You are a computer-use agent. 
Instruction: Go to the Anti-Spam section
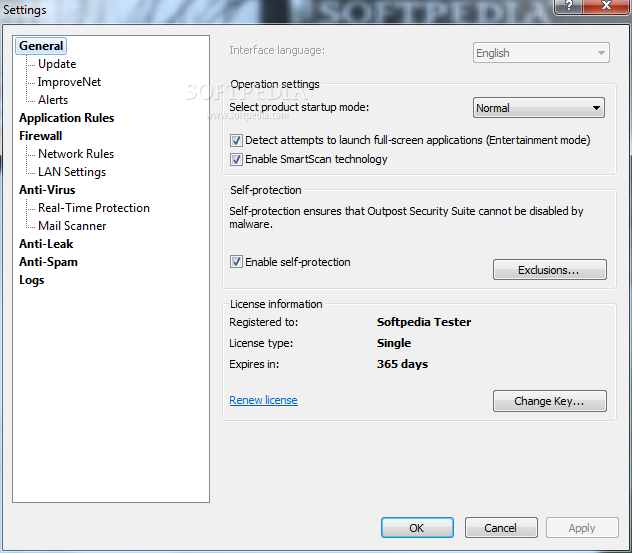[x=48, y=262]
